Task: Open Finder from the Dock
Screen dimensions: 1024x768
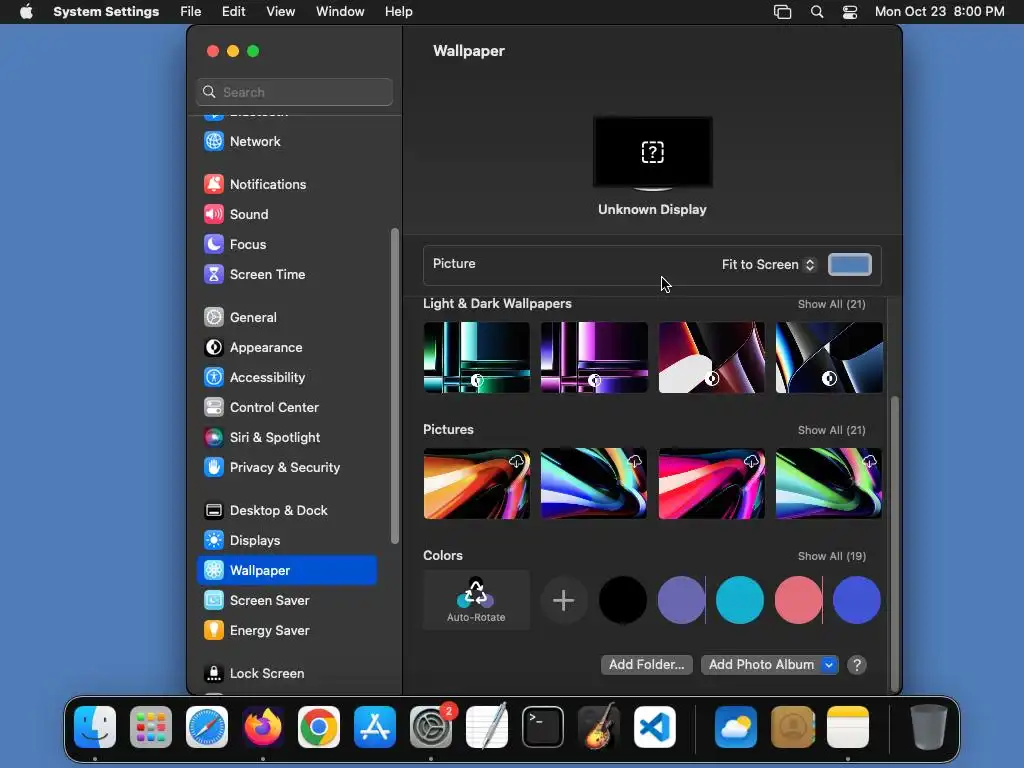Action: pos(95,727)
